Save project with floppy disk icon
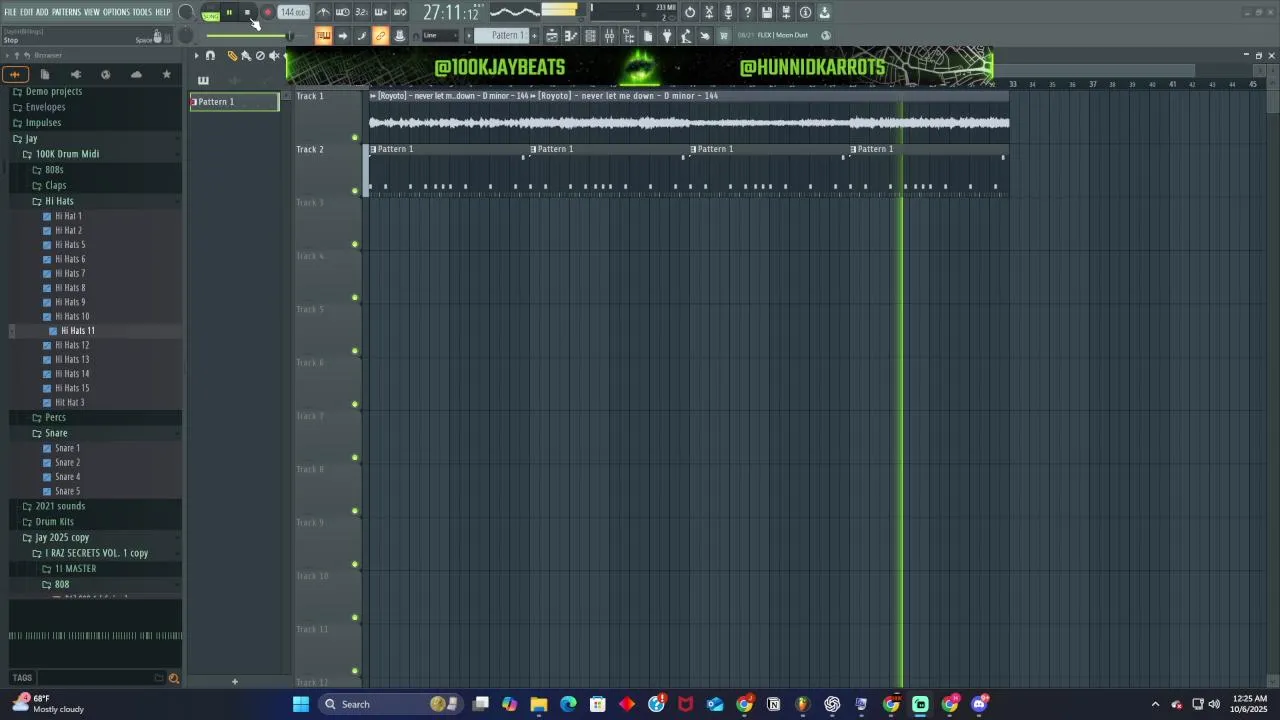 767,12
